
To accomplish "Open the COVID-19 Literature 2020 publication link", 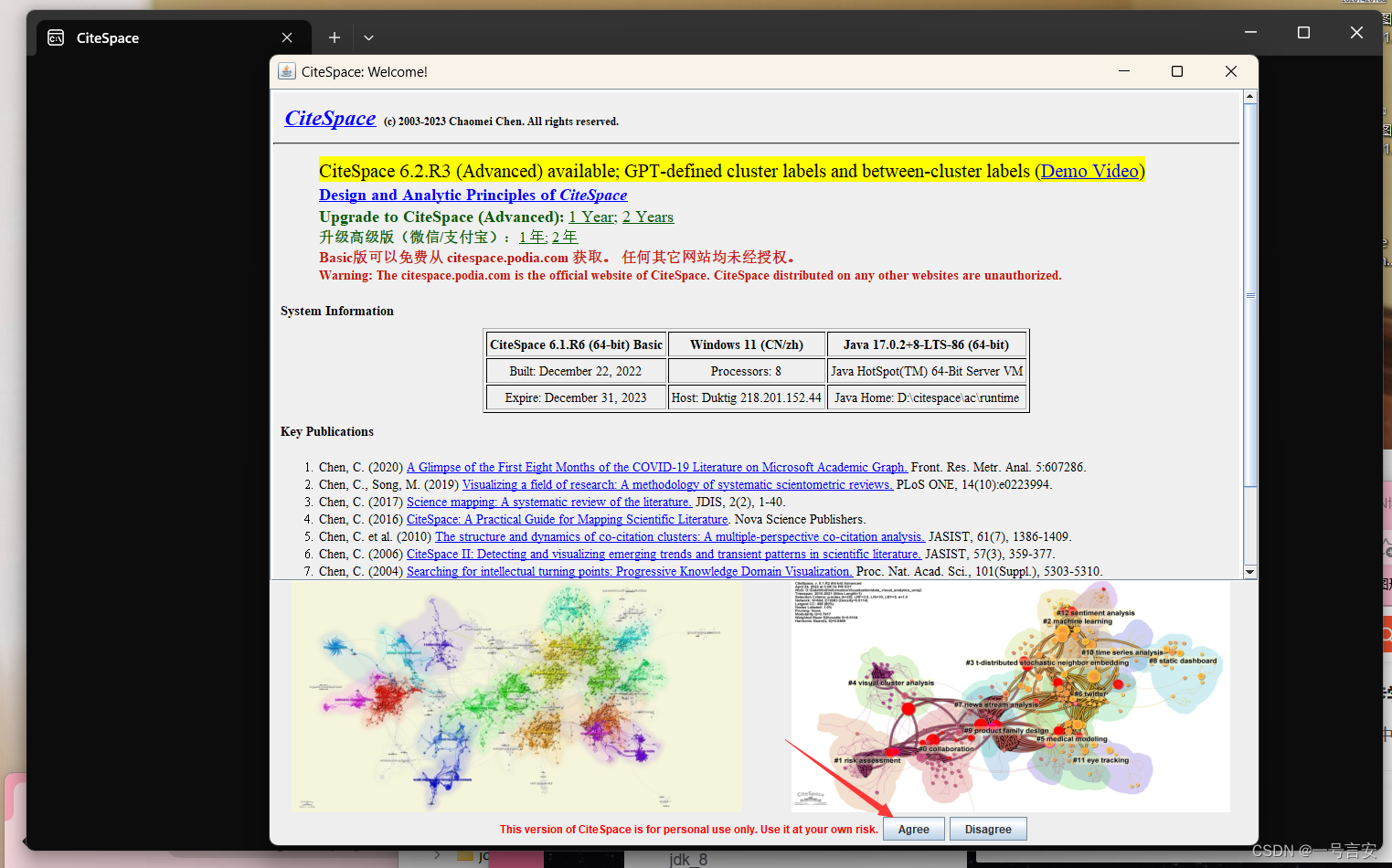I will tap(657, 467).
